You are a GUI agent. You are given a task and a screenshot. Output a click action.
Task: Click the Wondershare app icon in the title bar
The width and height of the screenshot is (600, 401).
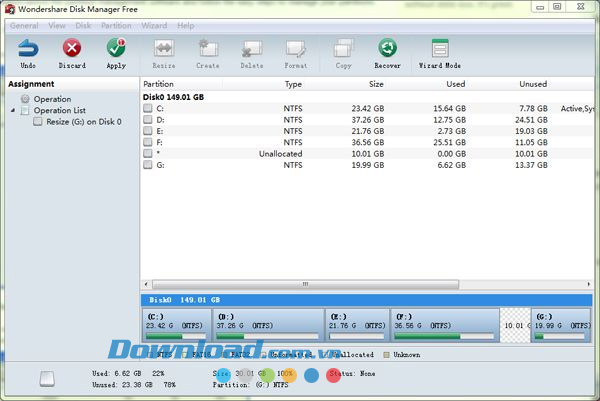coord(10,9)
